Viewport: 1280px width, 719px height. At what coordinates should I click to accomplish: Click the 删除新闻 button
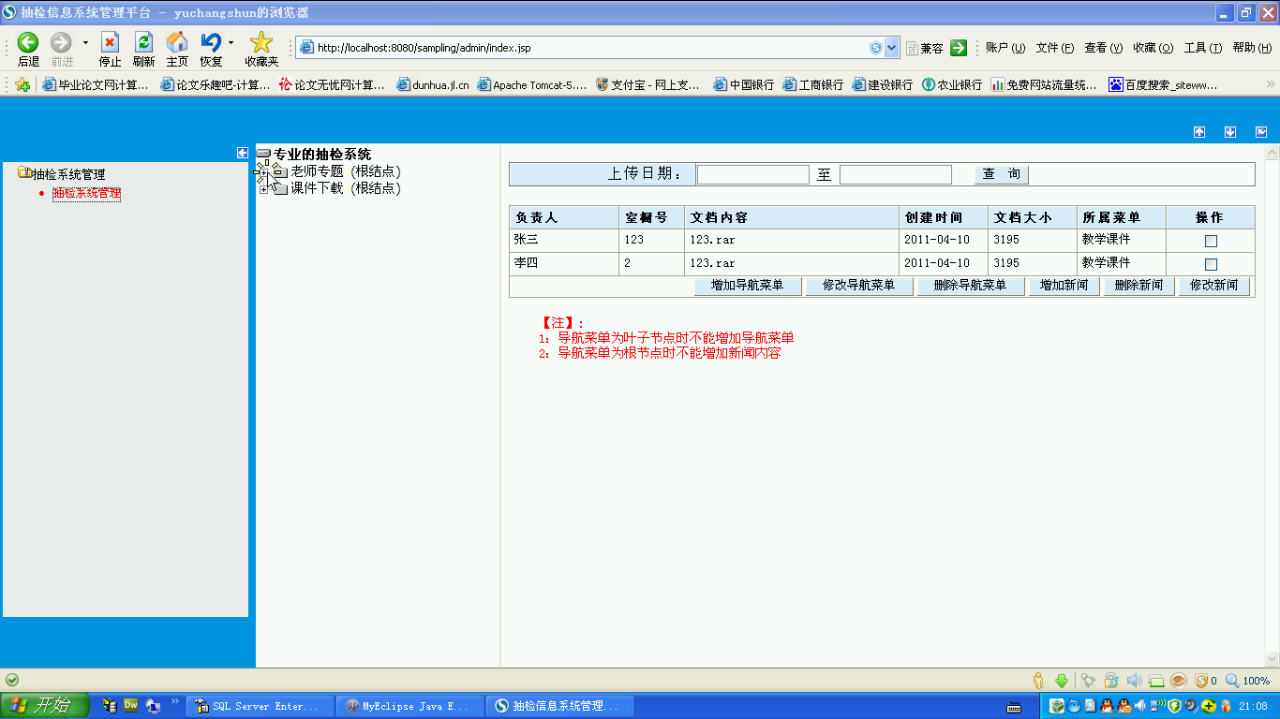coord(1139,286)
